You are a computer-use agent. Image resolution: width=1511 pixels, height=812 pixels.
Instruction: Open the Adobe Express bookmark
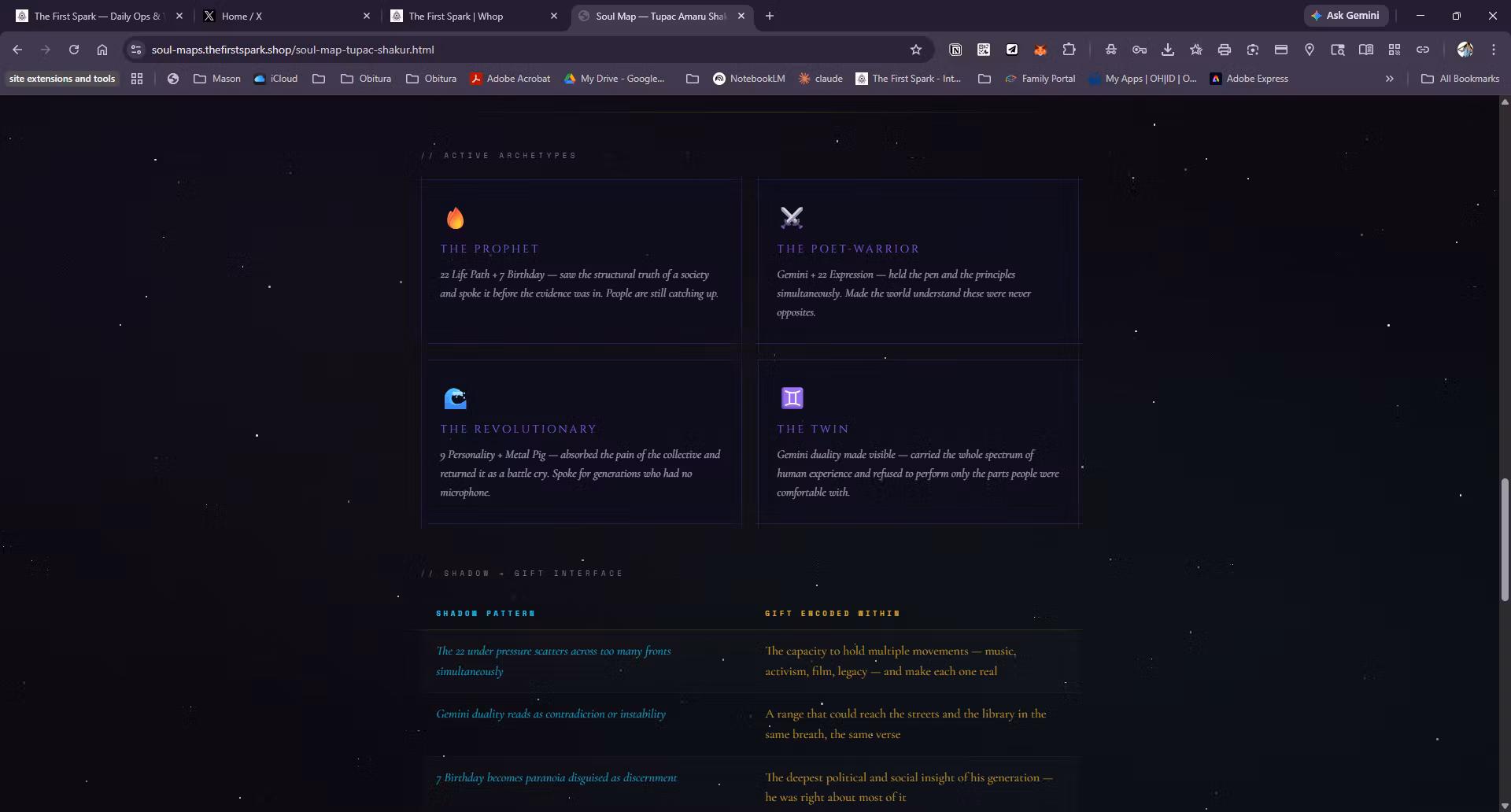point(1249,79)
